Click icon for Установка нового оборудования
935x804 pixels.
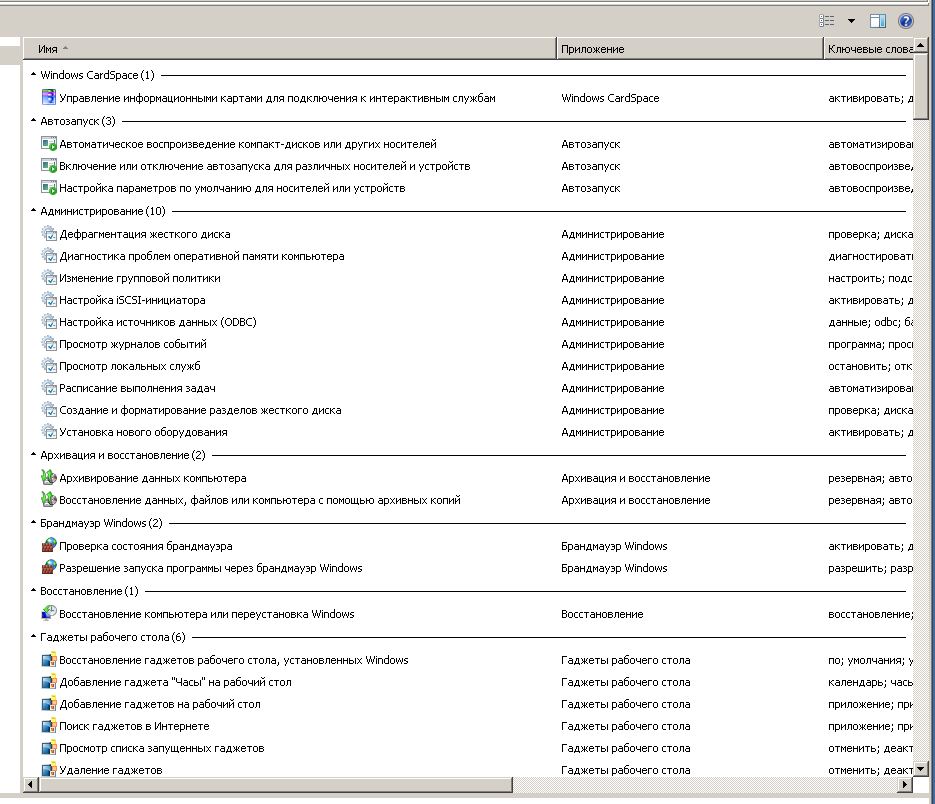(x=49, y=432)
